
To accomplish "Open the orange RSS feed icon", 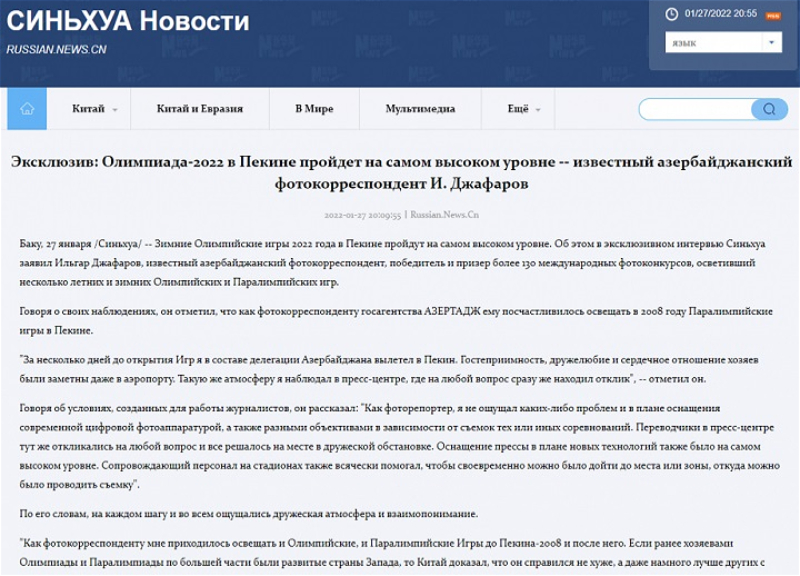I will tap(773, 16).
